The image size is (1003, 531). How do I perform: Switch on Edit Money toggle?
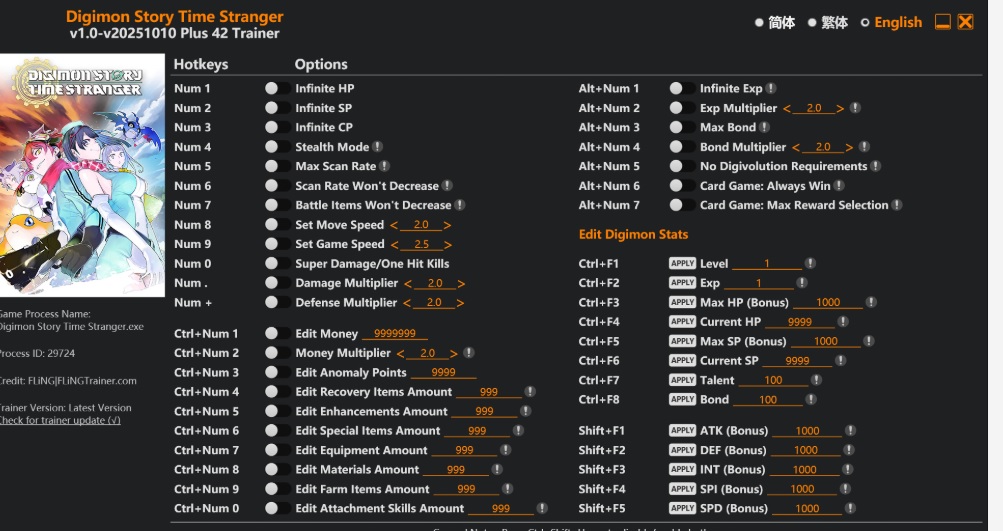277,333
